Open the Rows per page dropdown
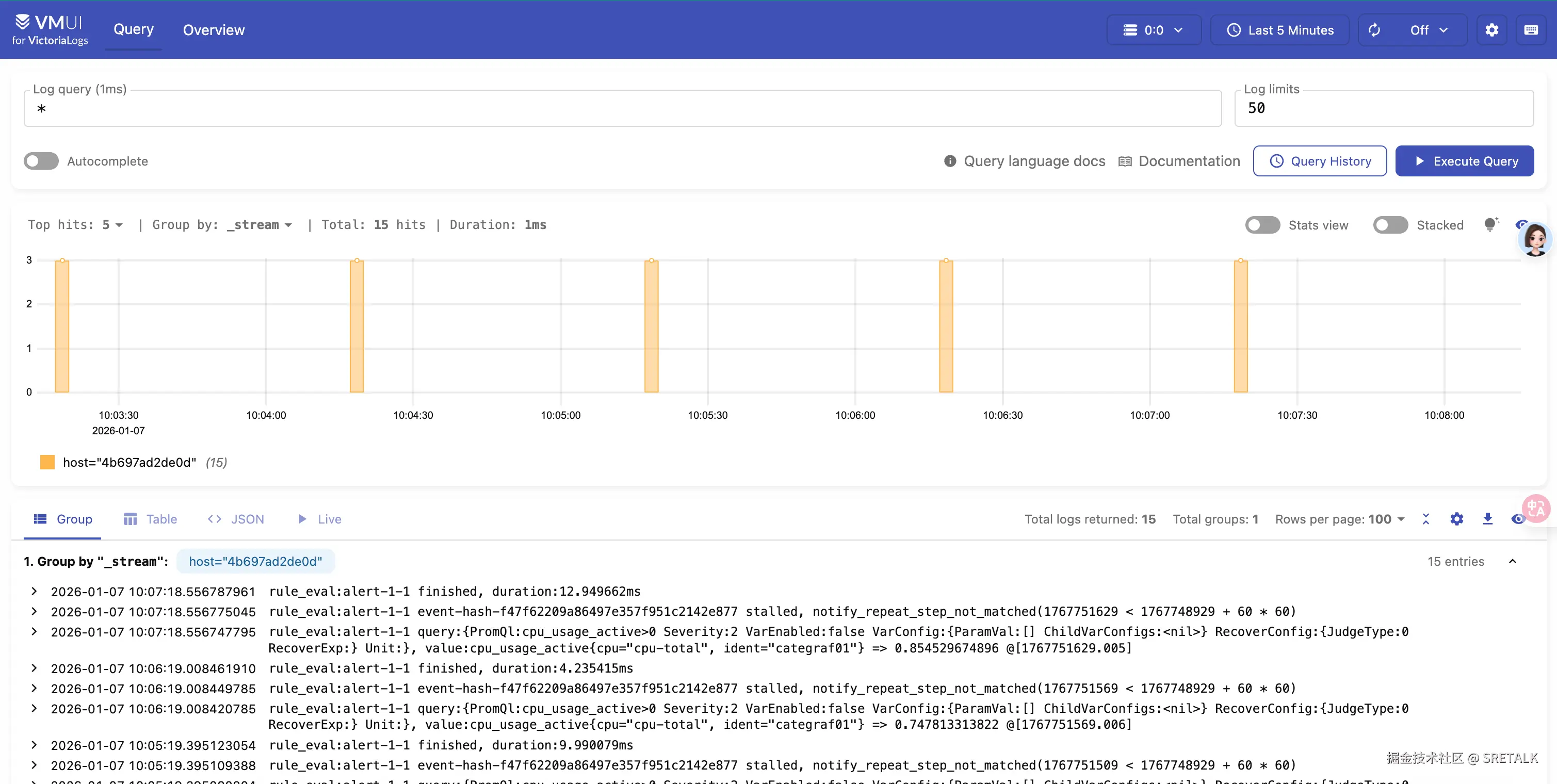Viewport: 1557px width, 784px height. coord(1385,519)
